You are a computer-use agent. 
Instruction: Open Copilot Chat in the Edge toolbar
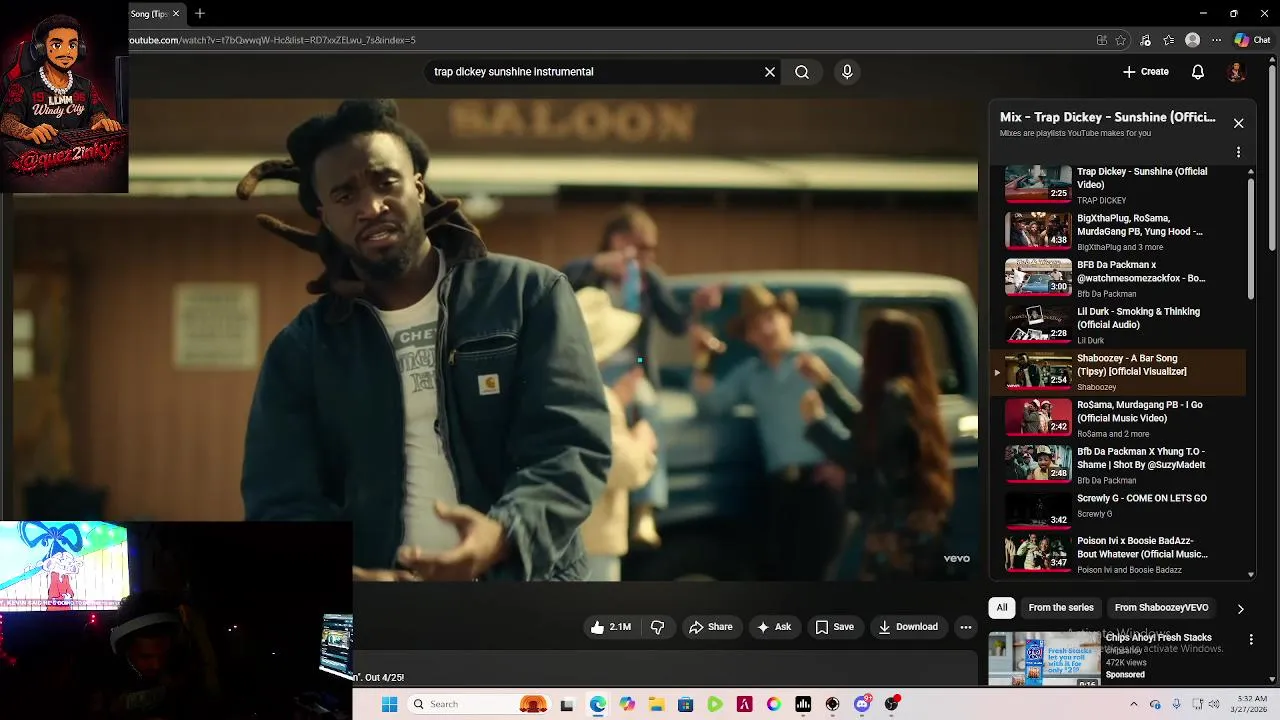tap(1252, 40)
